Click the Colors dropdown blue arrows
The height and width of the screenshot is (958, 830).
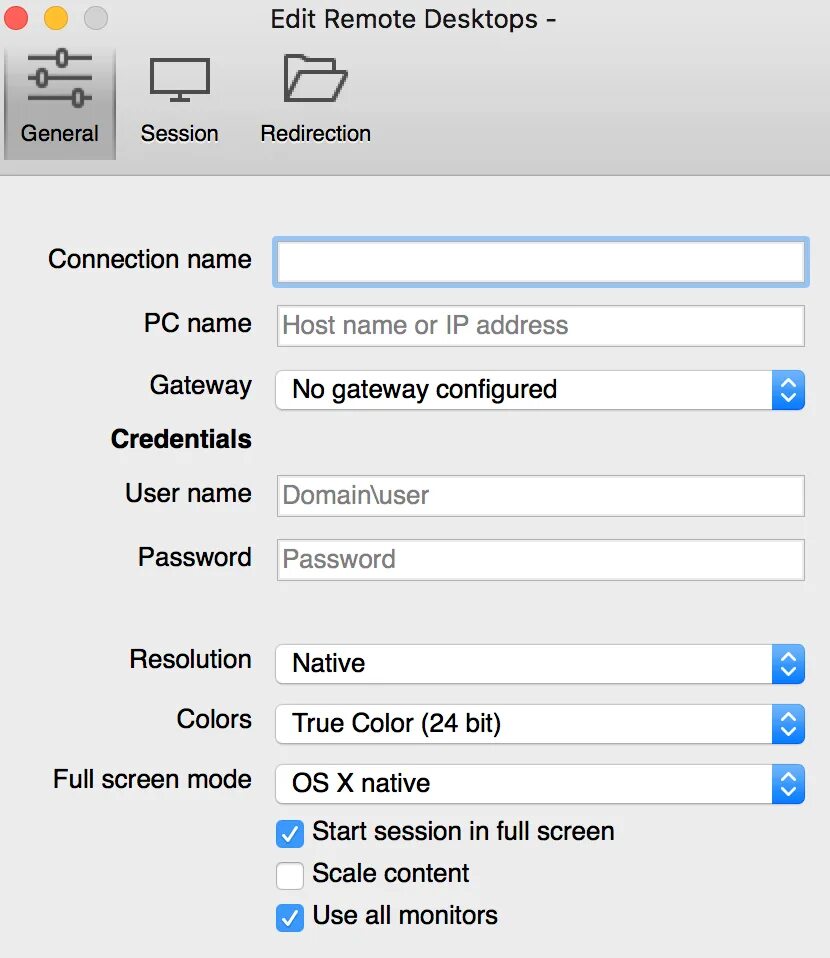[x=788, y=724]
